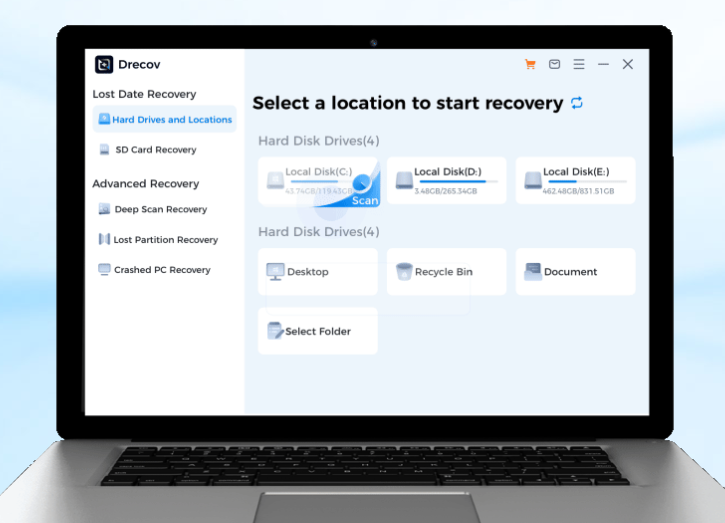The image size is (725, 523).
Task: Click the Desktop monitor icon
Action: tap(276, 272)
